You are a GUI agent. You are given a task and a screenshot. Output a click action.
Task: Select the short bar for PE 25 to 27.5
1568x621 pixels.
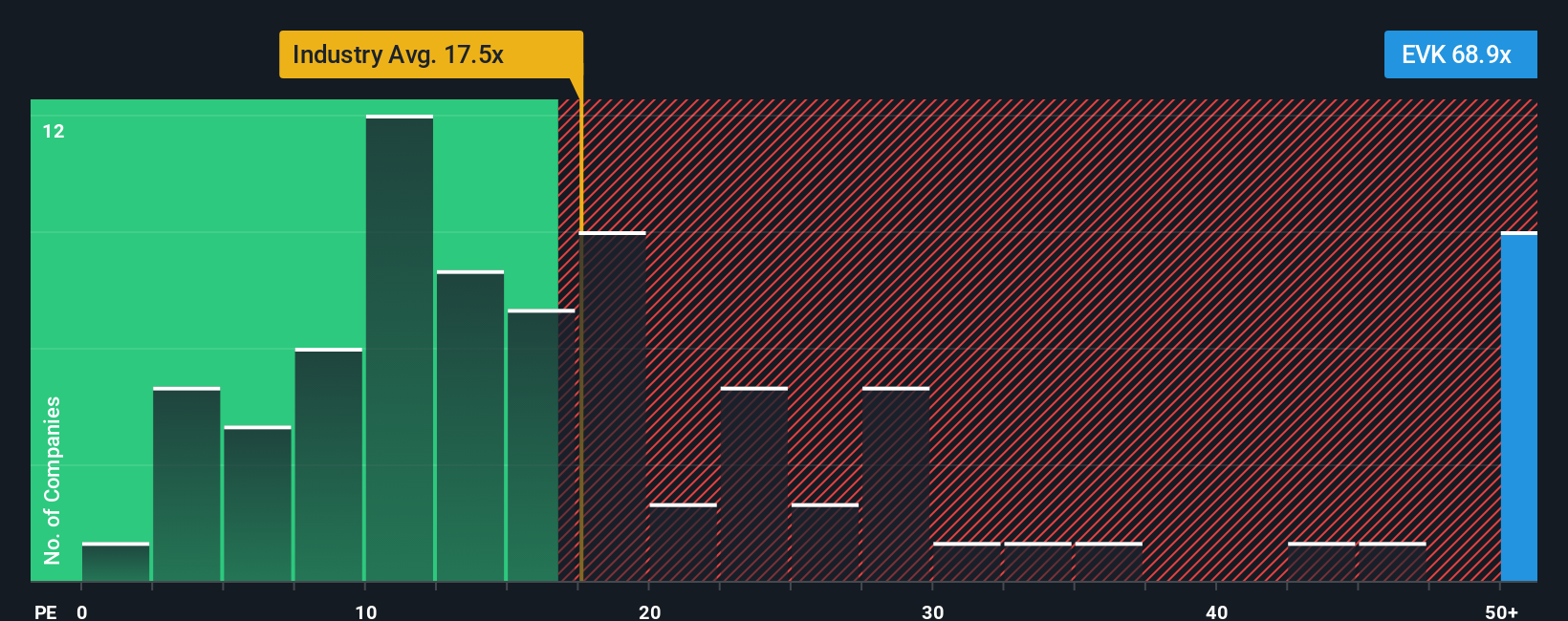[825, 542]
